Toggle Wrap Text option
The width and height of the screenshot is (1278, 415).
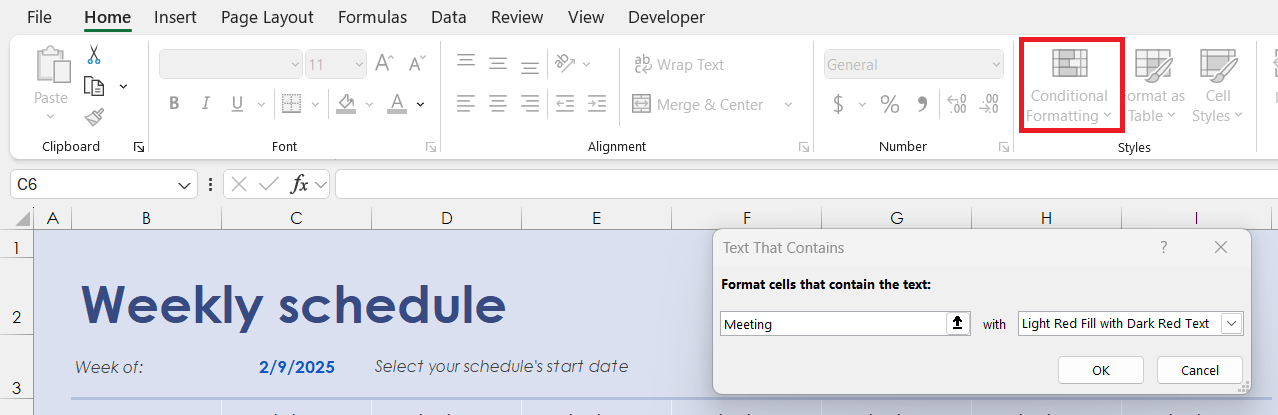(679, 64)
